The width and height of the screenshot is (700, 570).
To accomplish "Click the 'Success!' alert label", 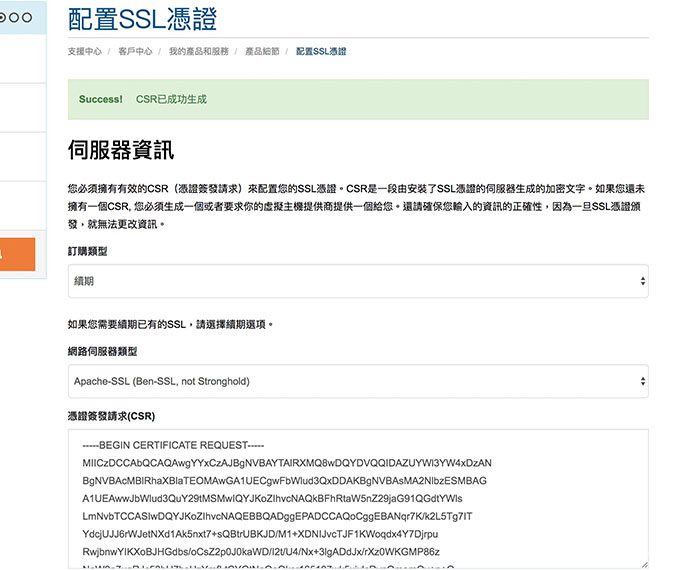I will pyautogui.click(x=100, y=99).
